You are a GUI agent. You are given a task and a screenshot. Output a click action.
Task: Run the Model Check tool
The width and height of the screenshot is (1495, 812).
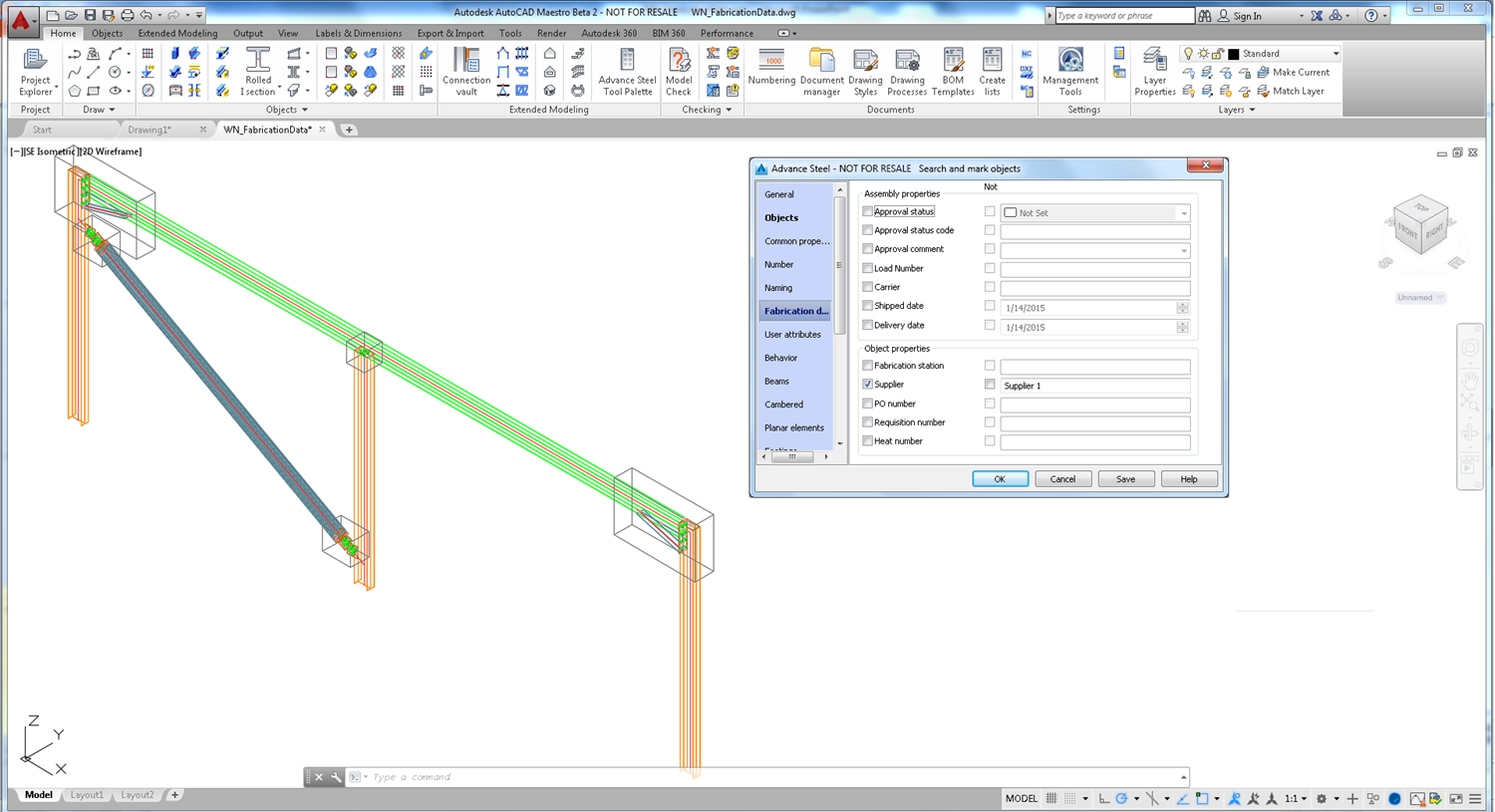click(x=679, y=72)
